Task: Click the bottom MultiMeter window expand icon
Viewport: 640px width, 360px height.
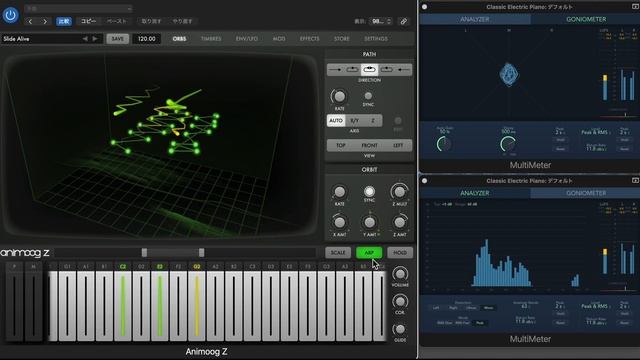Action: 635,180
